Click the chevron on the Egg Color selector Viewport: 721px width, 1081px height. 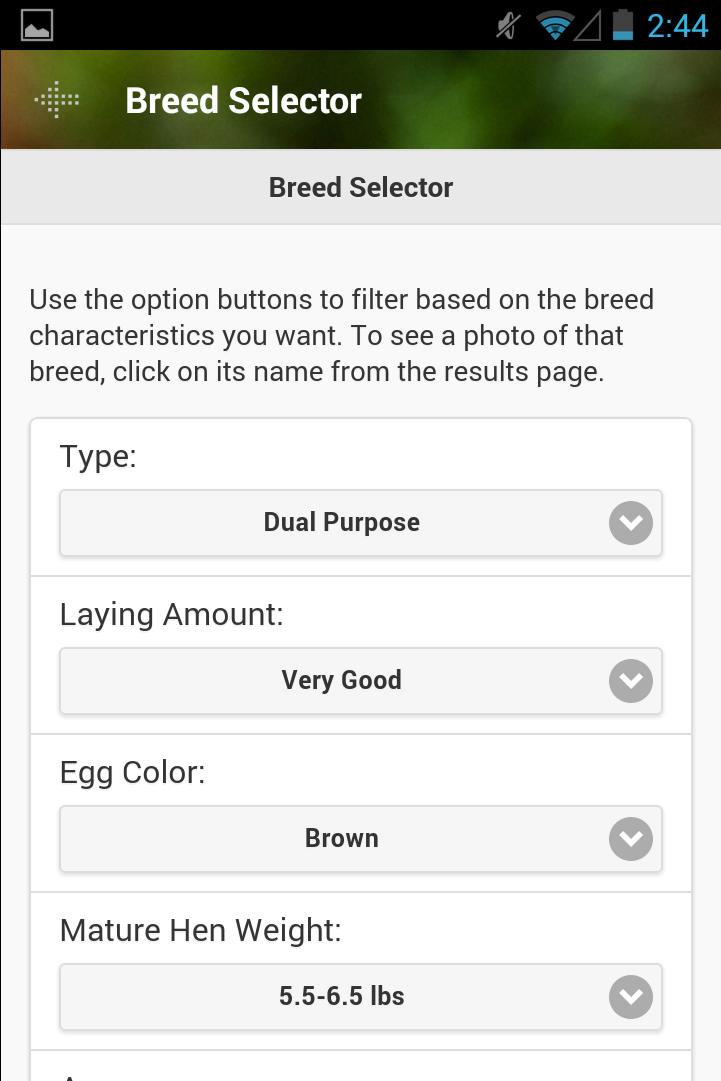coord(631,838)
